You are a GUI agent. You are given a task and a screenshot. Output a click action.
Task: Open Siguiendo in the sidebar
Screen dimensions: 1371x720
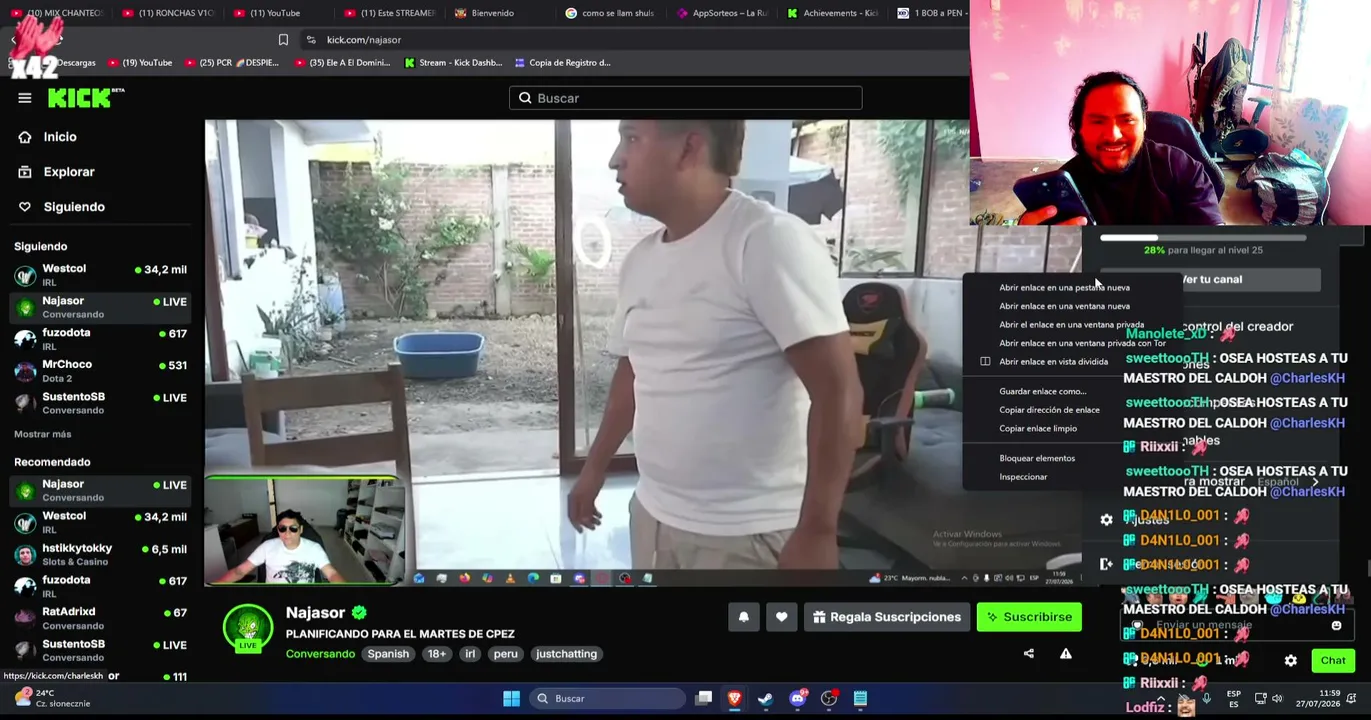74,207
